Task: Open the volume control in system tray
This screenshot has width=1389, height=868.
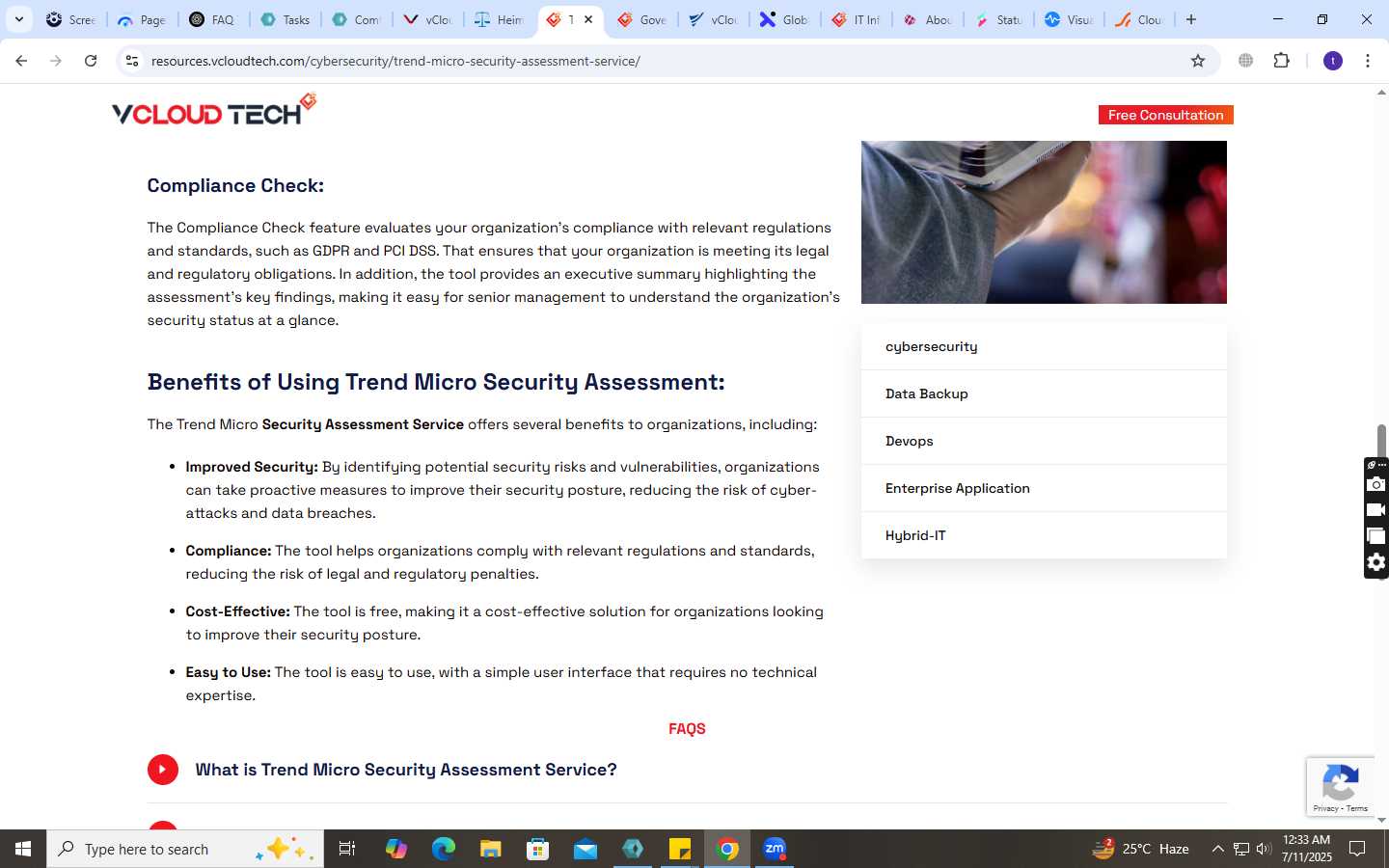Action: (x=1264, y=849)
